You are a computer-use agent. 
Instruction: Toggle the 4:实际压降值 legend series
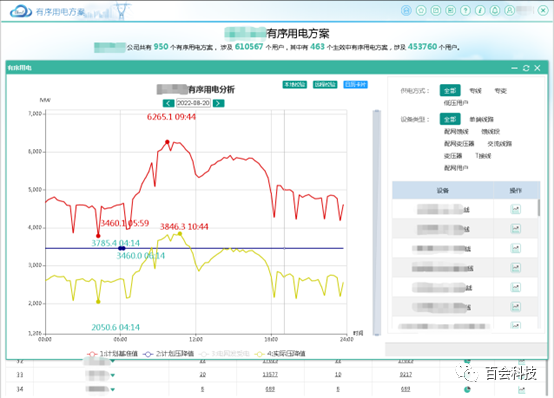(281, 353)
